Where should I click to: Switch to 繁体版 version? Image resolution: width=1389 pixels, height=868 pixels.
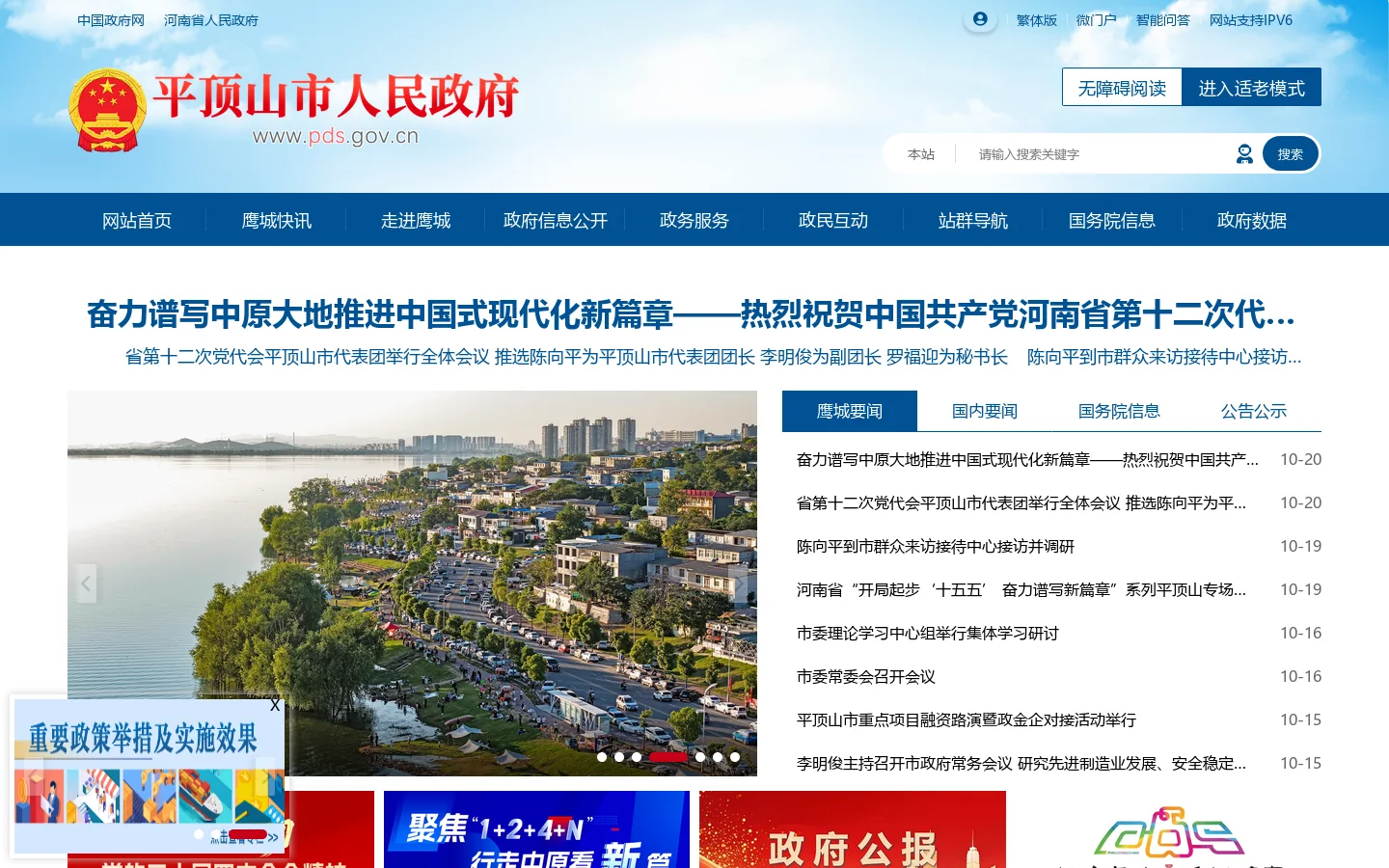click(x=1037, y=20)
